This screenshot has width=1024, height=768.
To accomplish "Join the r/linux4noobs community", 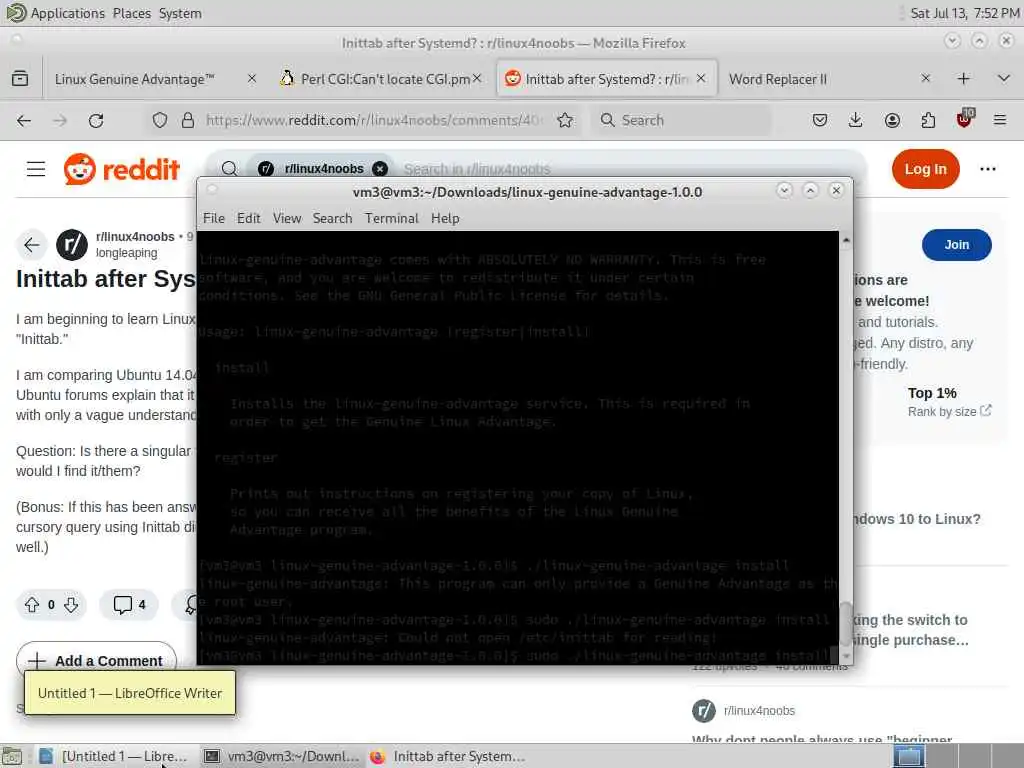I will pyautogui.click(x=957, y=245).
